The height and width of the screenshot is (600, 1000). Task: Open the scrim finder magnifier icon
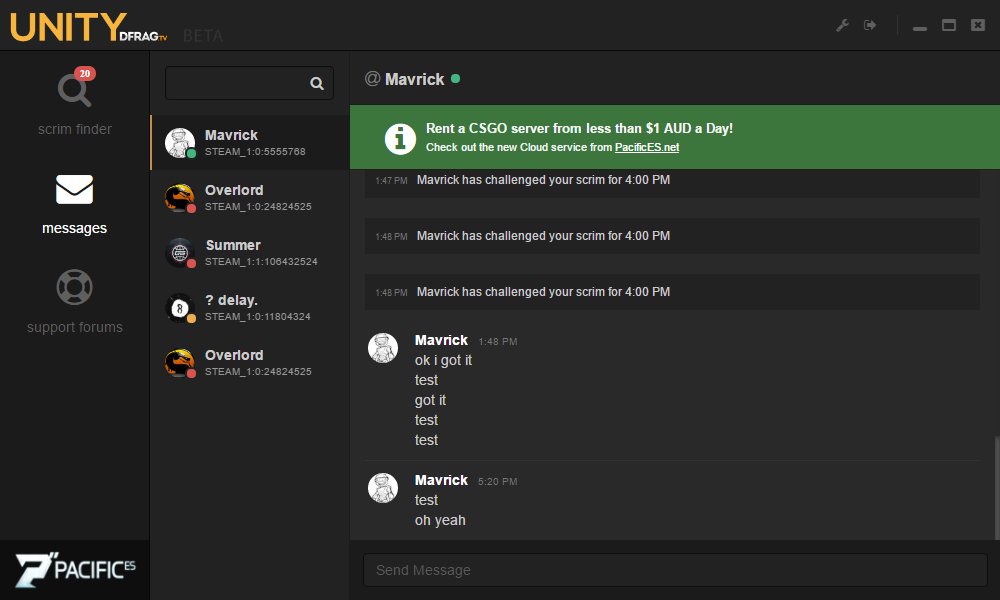click(x=73, y=91)
